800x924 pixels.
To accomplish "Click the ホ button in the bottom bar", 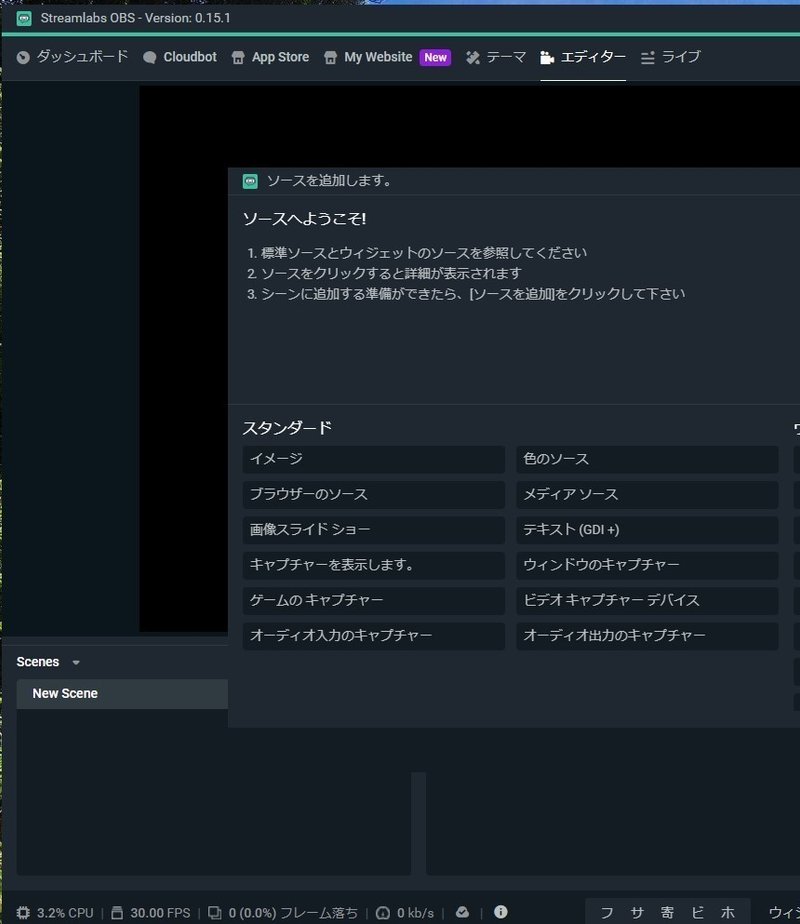I will (728, 913).
